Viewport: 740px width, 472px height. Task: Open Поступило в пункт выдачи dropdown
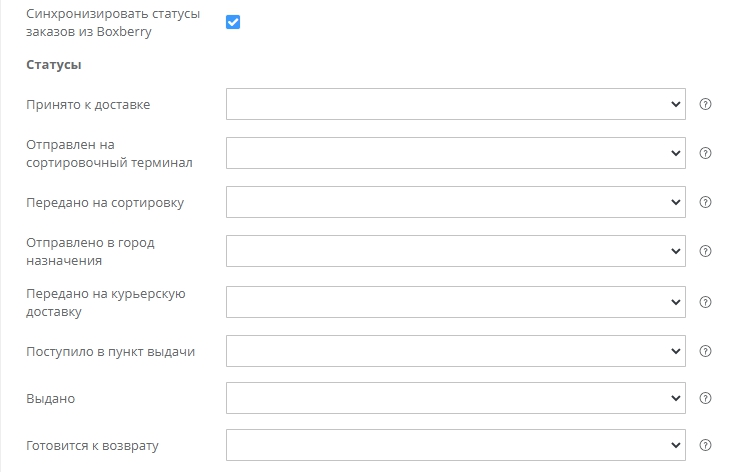pos(455,351)
